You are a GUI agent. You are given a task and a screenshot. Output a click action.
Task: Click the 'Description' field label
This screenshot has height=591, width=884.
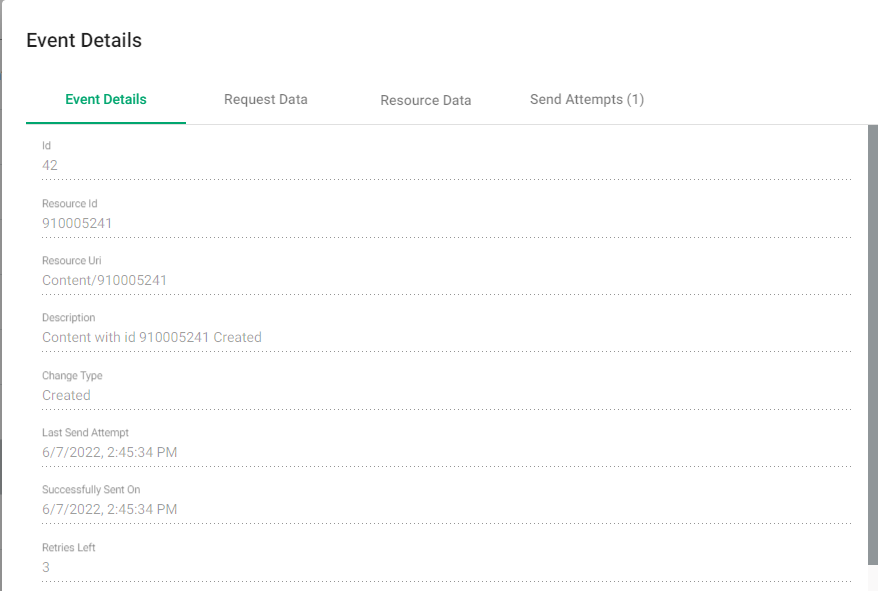point(69,318)
